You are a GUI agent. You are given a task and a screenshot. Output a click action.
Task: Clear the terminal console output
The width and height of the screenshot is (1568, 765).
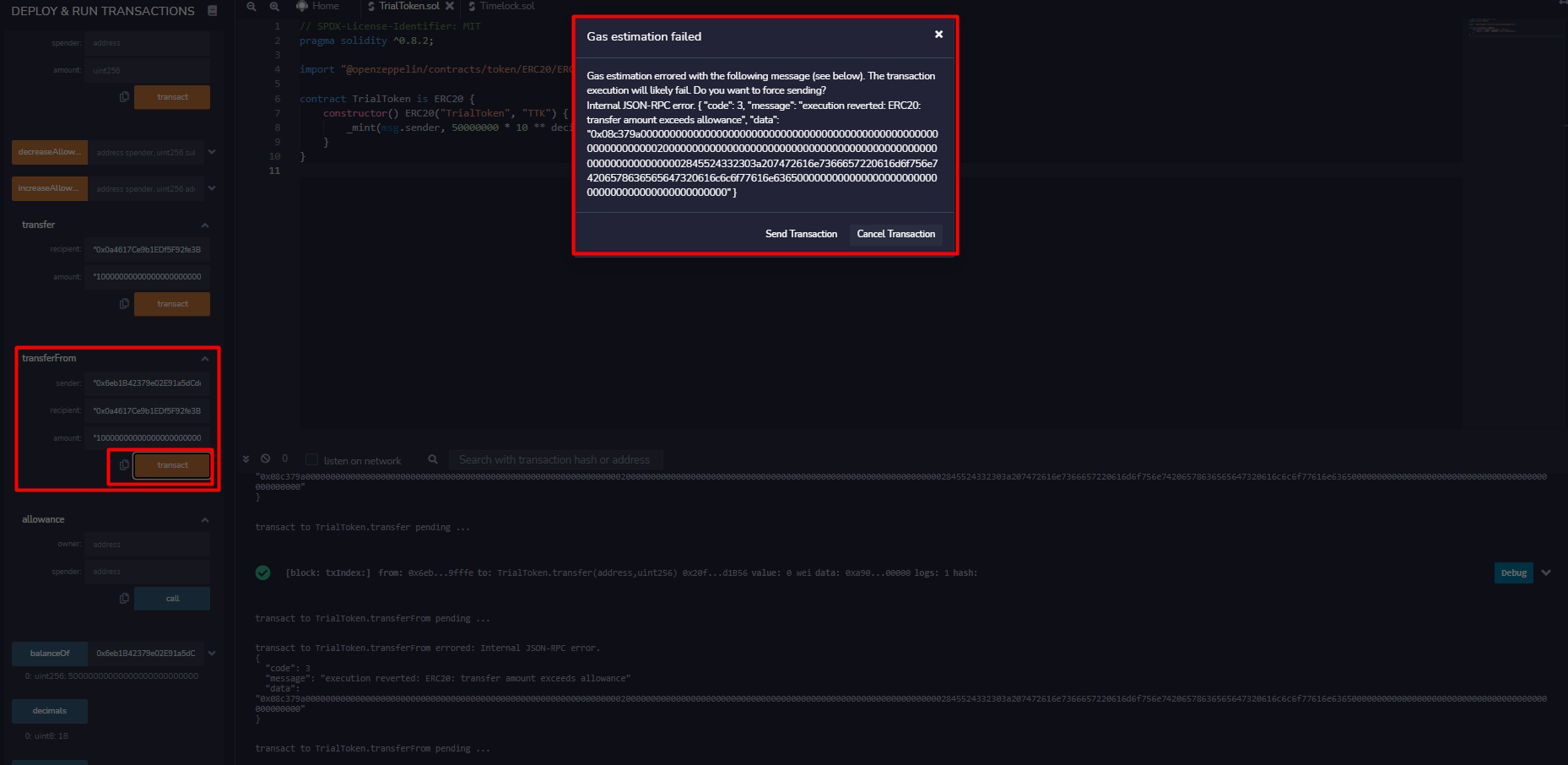pos(265,458)
